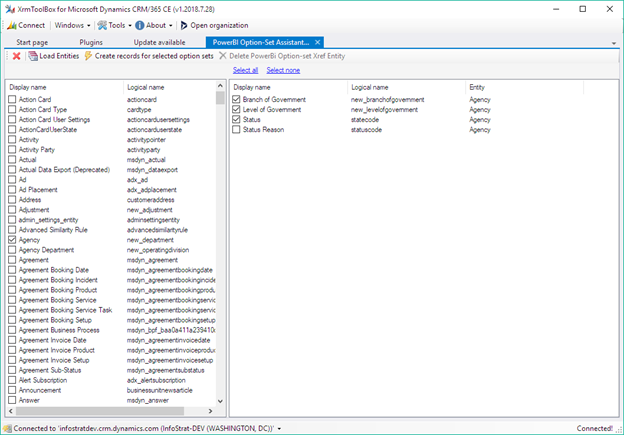Viewport: 624px width, 435px height.
Task: Sort option sets by Logical name header
Action: tap(407, 87)
